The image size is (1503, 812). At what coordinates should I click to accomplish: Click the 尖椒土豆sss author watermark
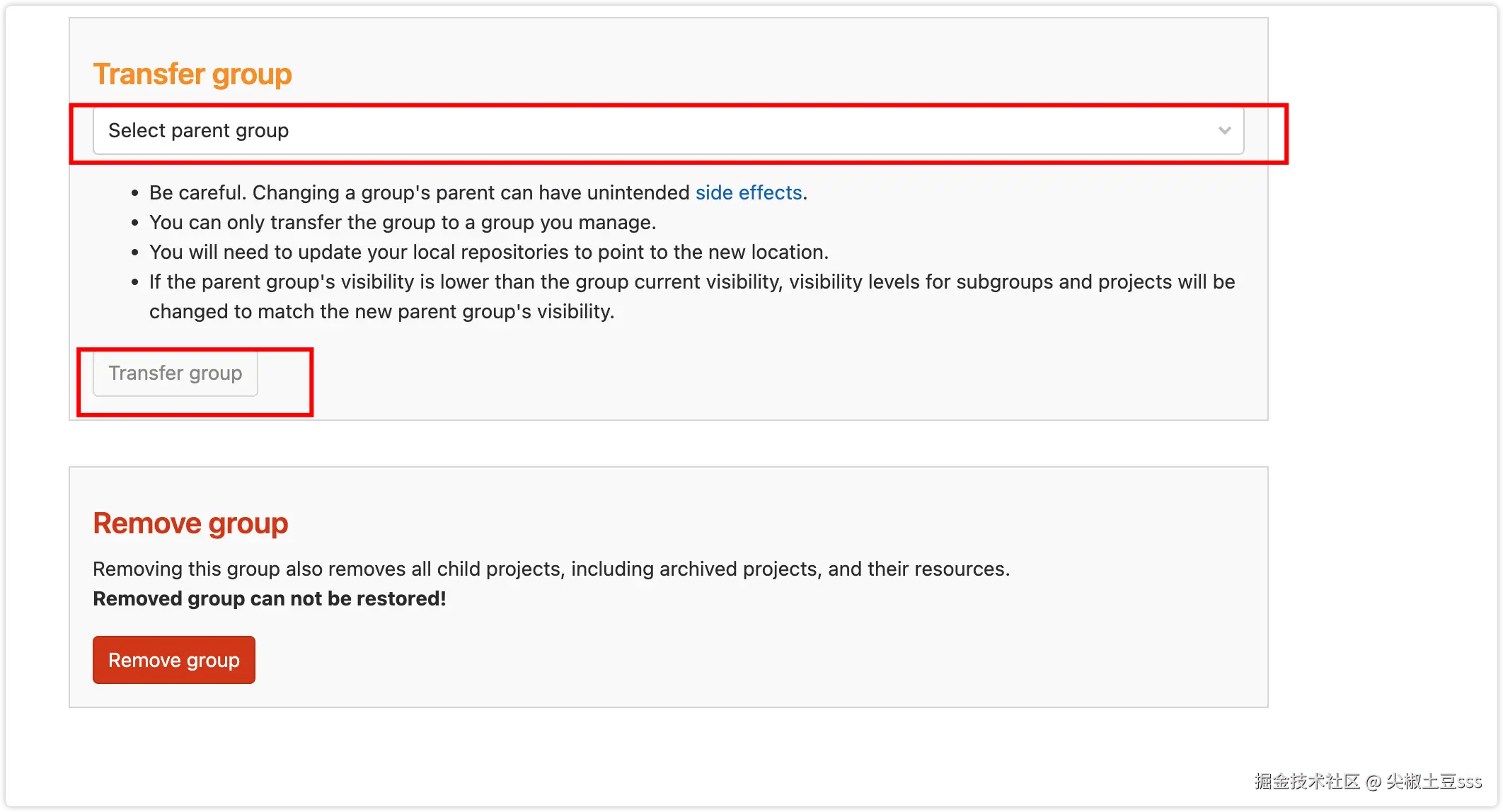click(1434, 781)
